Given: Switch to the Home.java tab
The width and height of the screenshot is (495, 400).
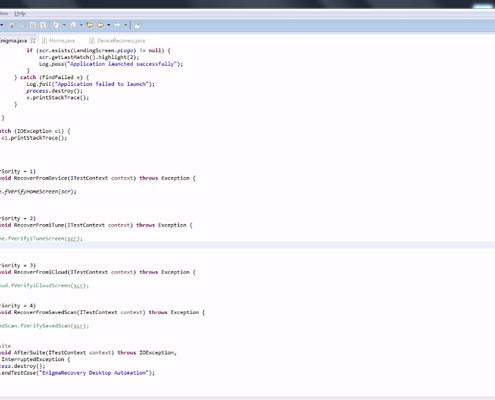Looking at the screenshot, I should click(62, 41).
